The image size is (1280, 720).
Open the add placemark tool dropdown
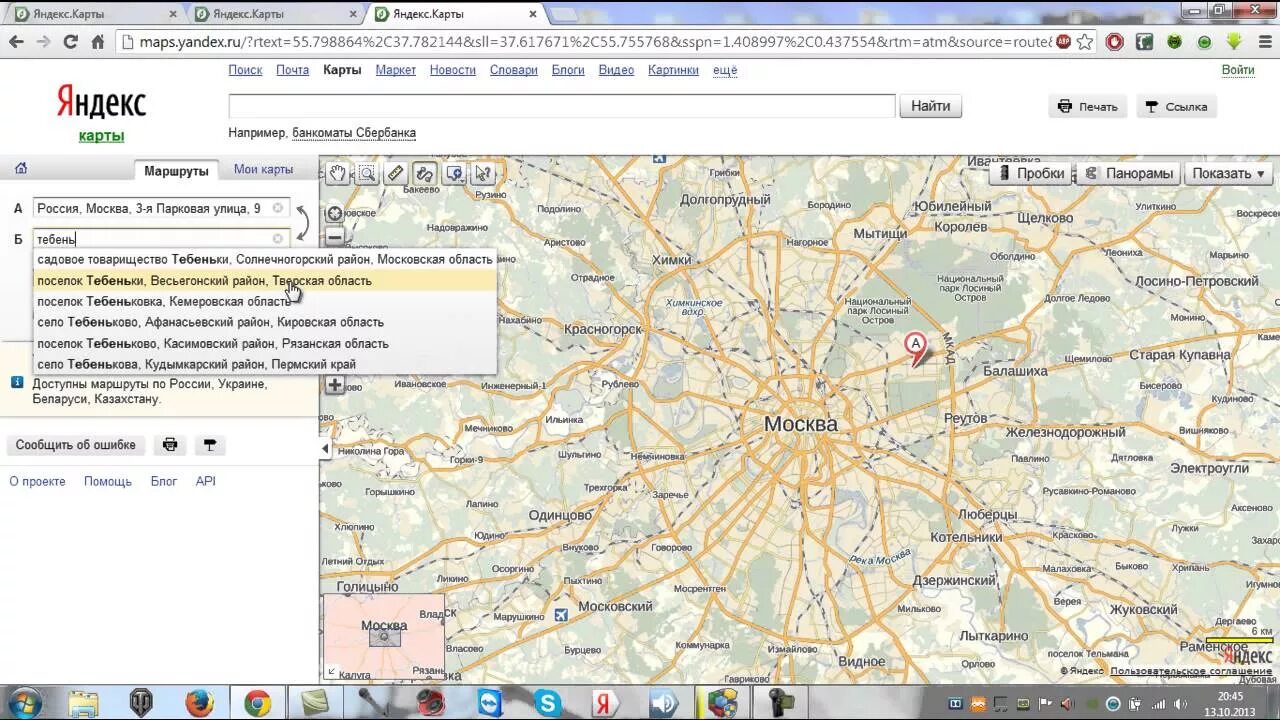pos(454,173)
